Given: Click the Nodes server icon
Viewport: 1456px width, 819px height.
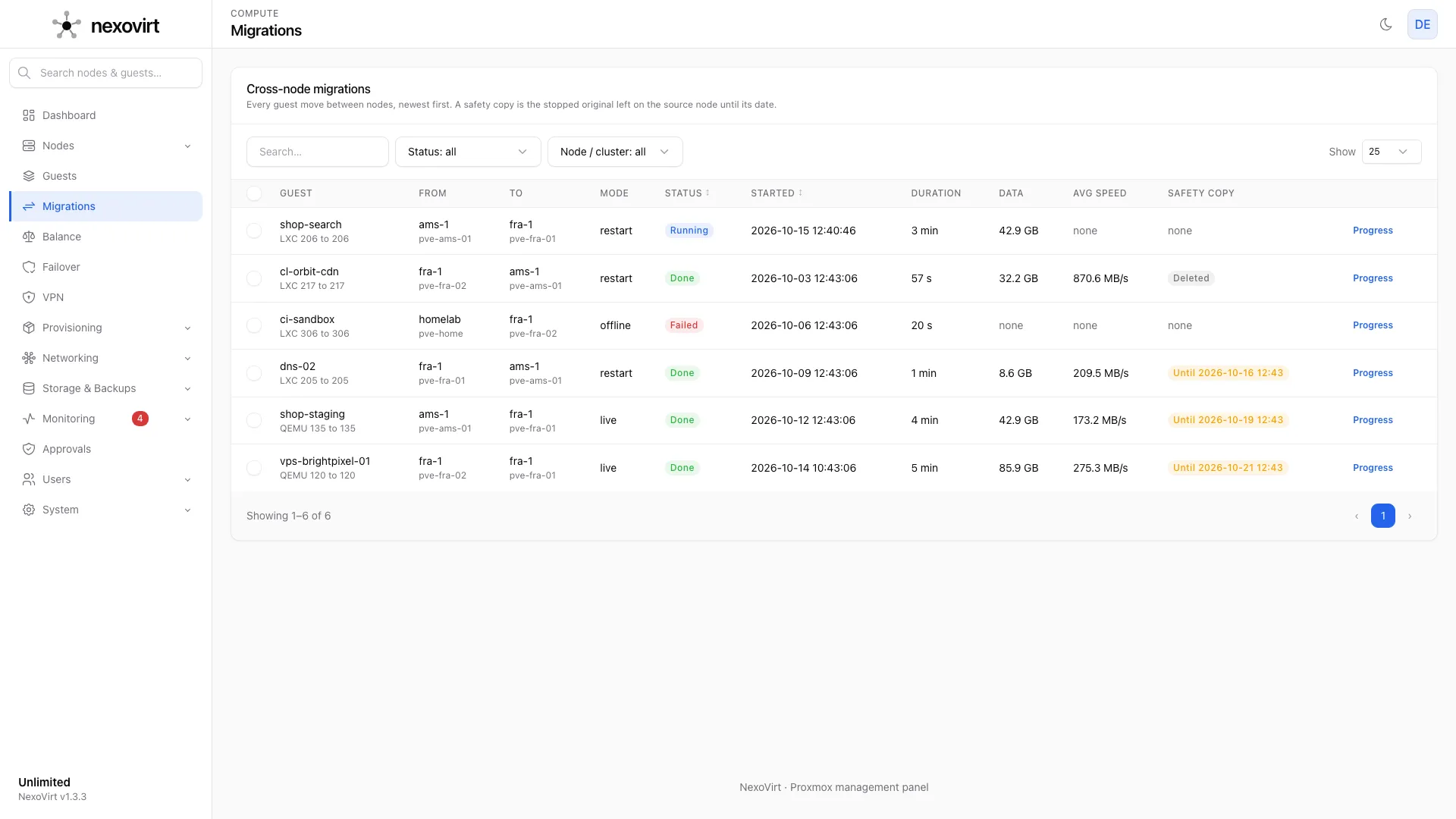Looking at the screenshot, I should tap(29, 146).
